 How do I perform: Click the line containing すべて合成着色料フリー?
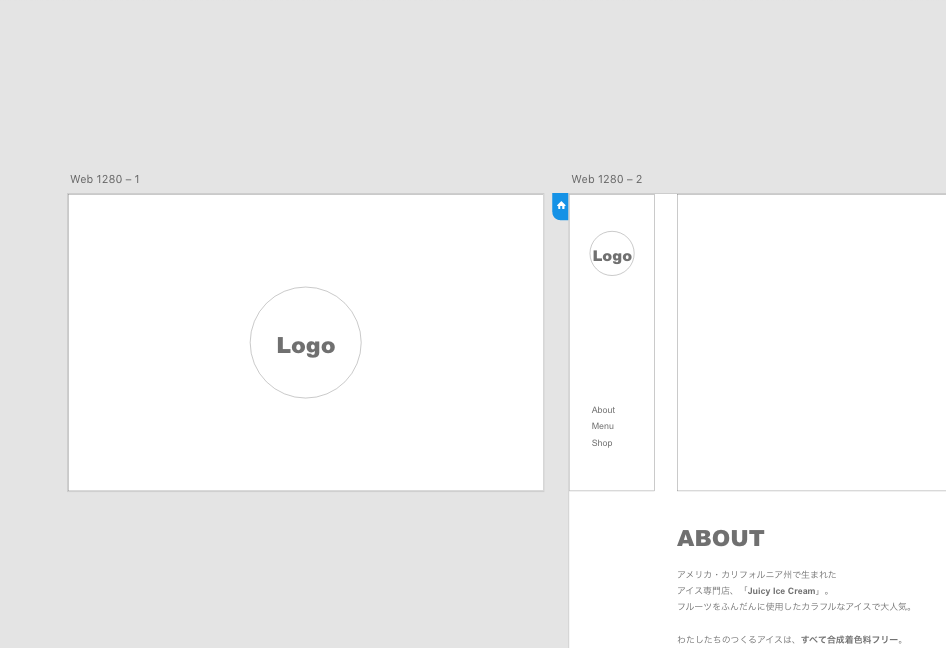point(790,640)
